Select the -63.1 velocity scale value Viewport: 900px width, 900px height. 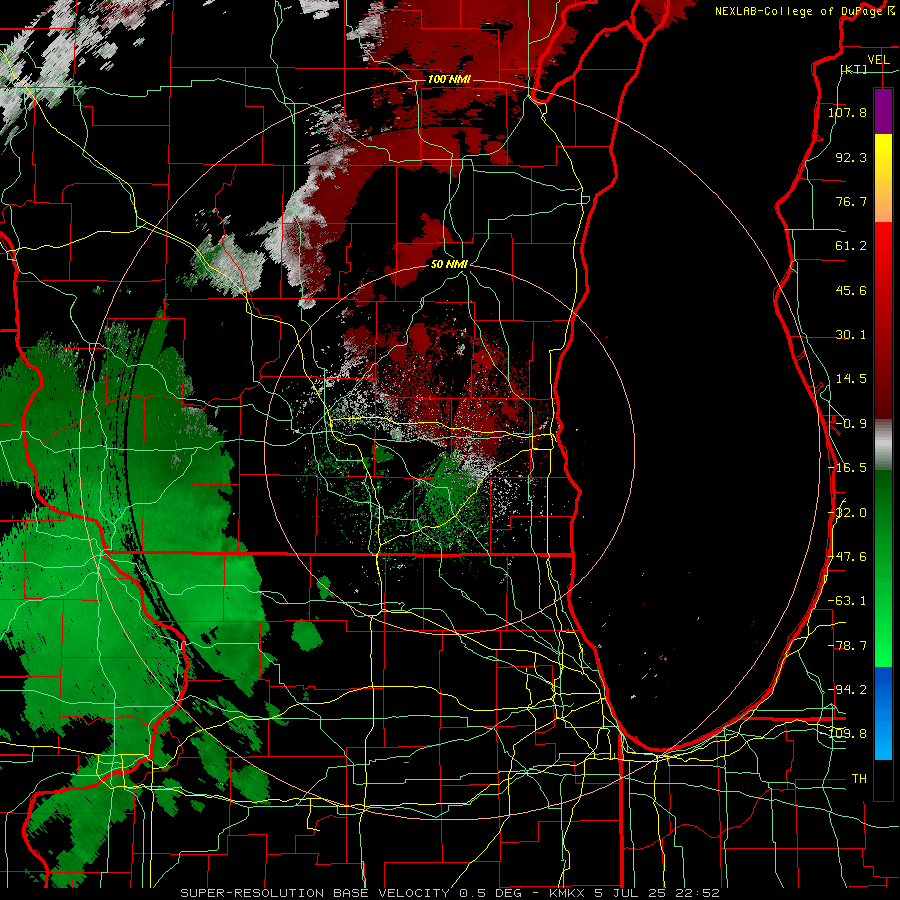point(847,601)
